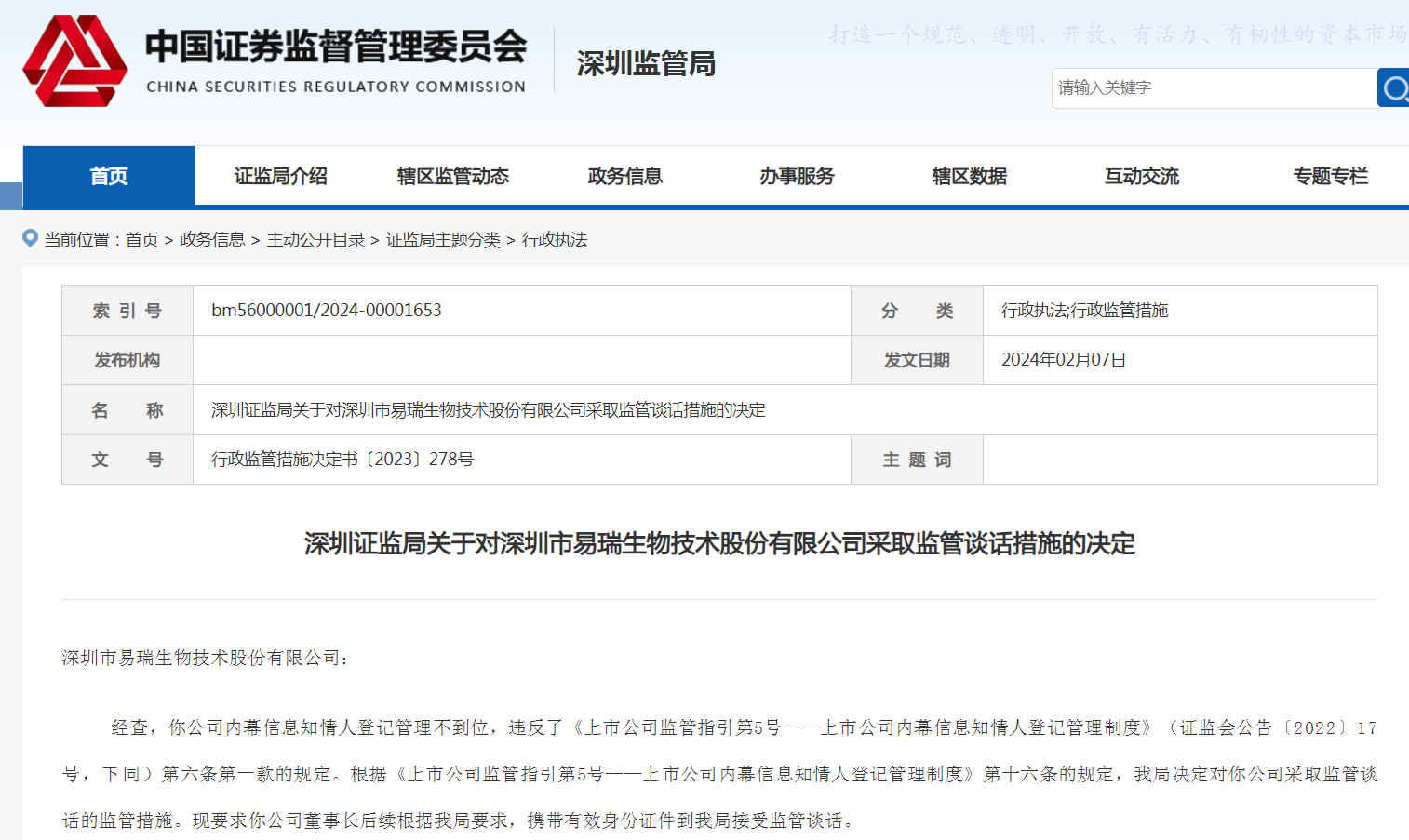Select the issue date 2024年02月07日
1409x840 pixels.
(1064, 359)
